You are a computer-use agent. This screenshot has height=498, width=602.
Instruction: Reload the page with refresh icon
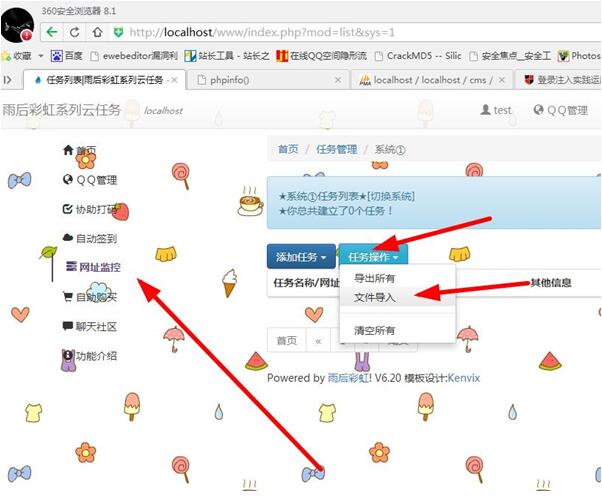(x=75, y=32)
